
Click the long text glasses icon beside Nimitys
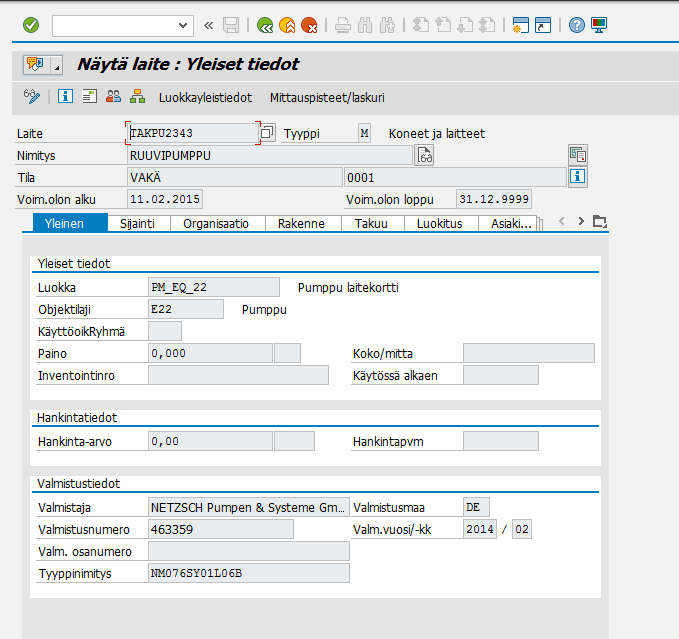[424, 155]
